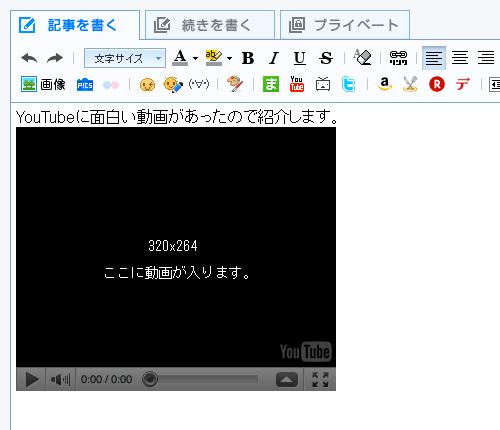Open the 文字サイズ dropdown
500x430 pixels.
click(125, 58)
